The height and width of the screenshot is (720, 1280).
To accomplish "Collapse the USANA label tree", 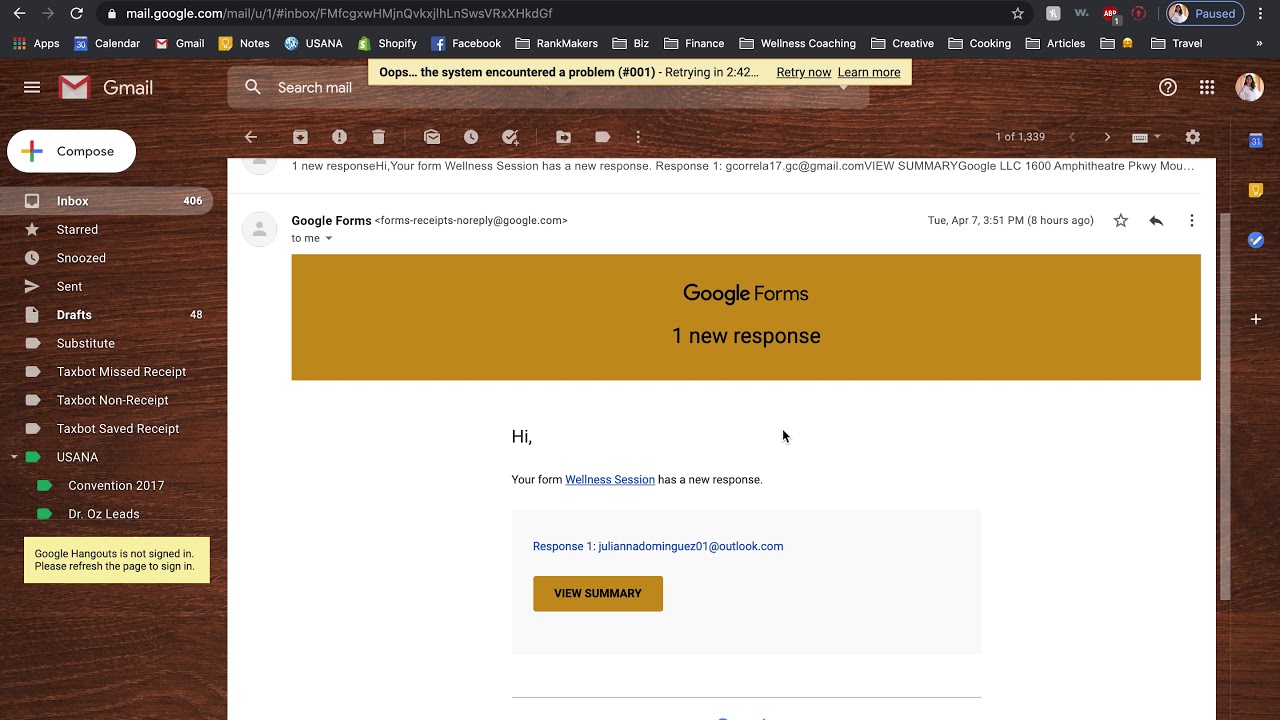I will point(14,457).
